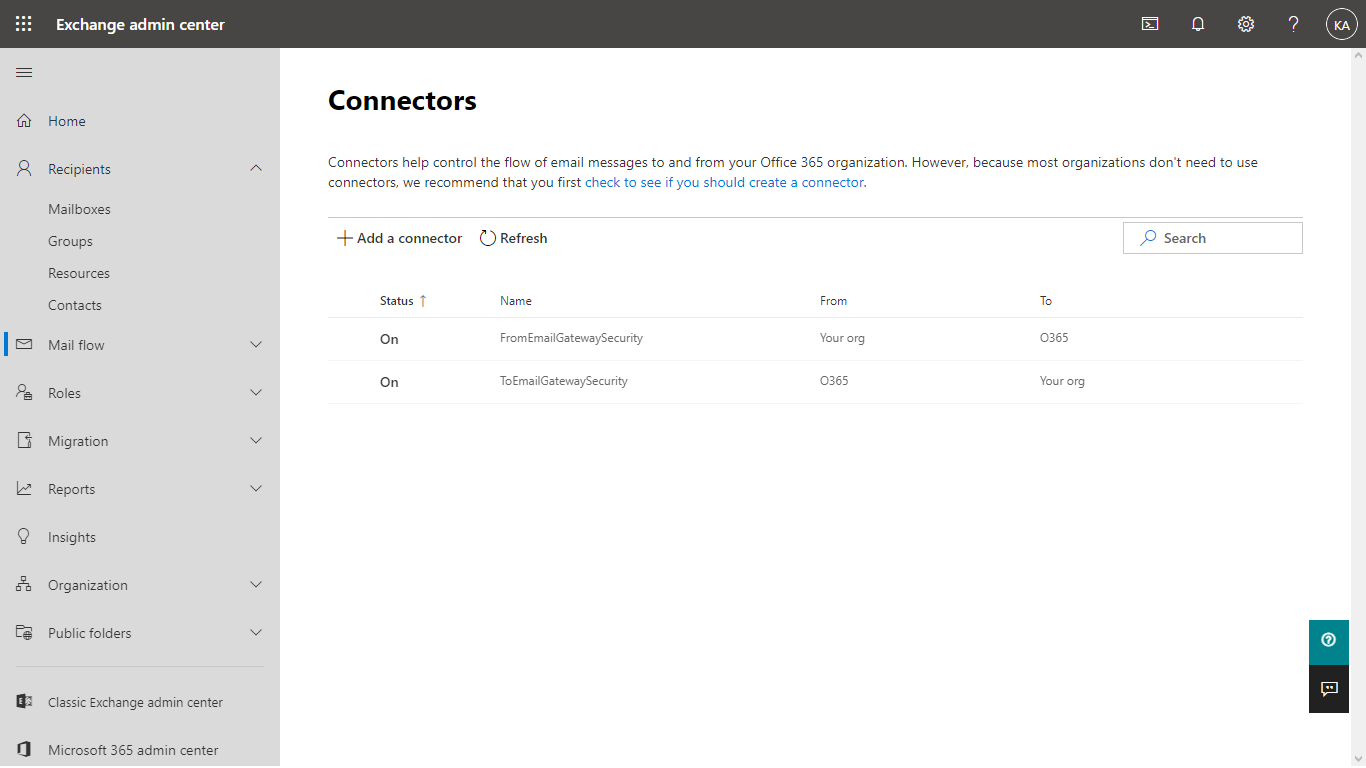Collapse navigation with hamburger icon
Screen dimensions: 1366x768
(24, 72)
